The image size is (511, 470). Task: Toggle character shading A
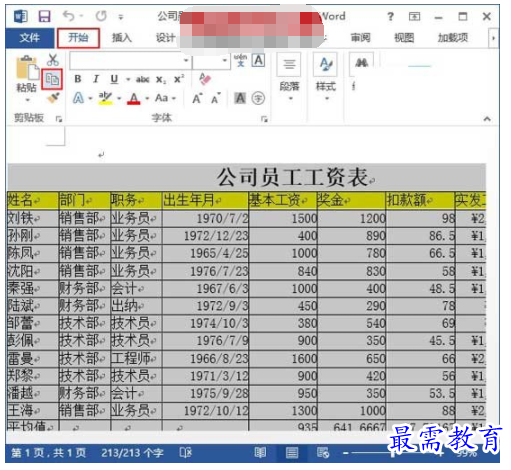[x=240, y=98]
